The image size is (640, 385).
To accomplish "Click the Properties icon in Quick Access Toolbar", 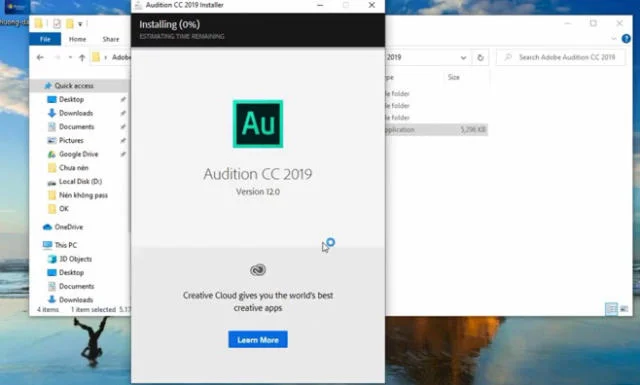I will click(57, 24).
